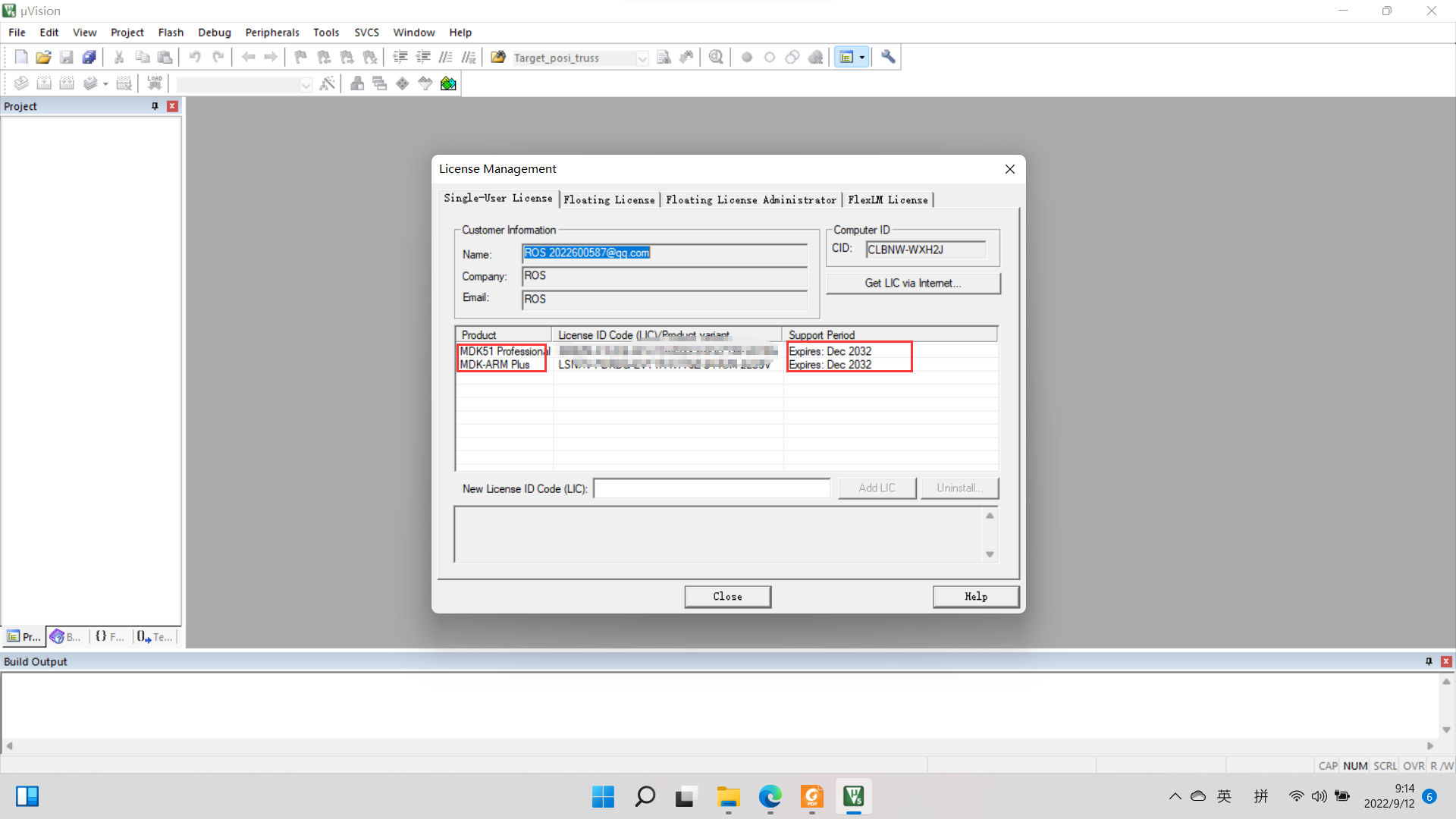Click Get LIC via Internet button

point(913,283)
